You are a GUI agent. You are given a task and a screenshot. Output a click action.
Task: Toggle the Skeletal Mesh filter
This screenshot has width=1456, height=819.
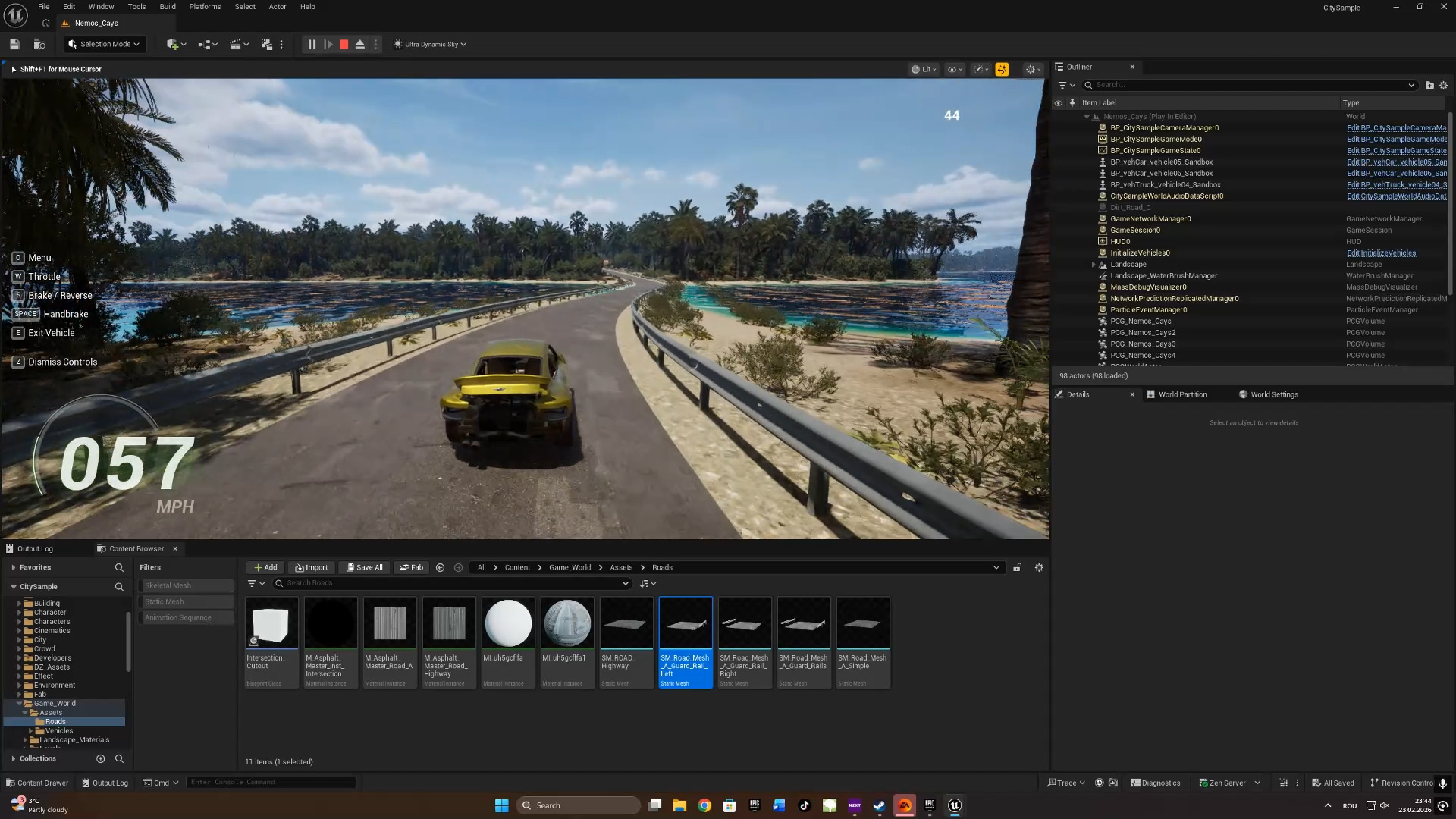(187, 586)
